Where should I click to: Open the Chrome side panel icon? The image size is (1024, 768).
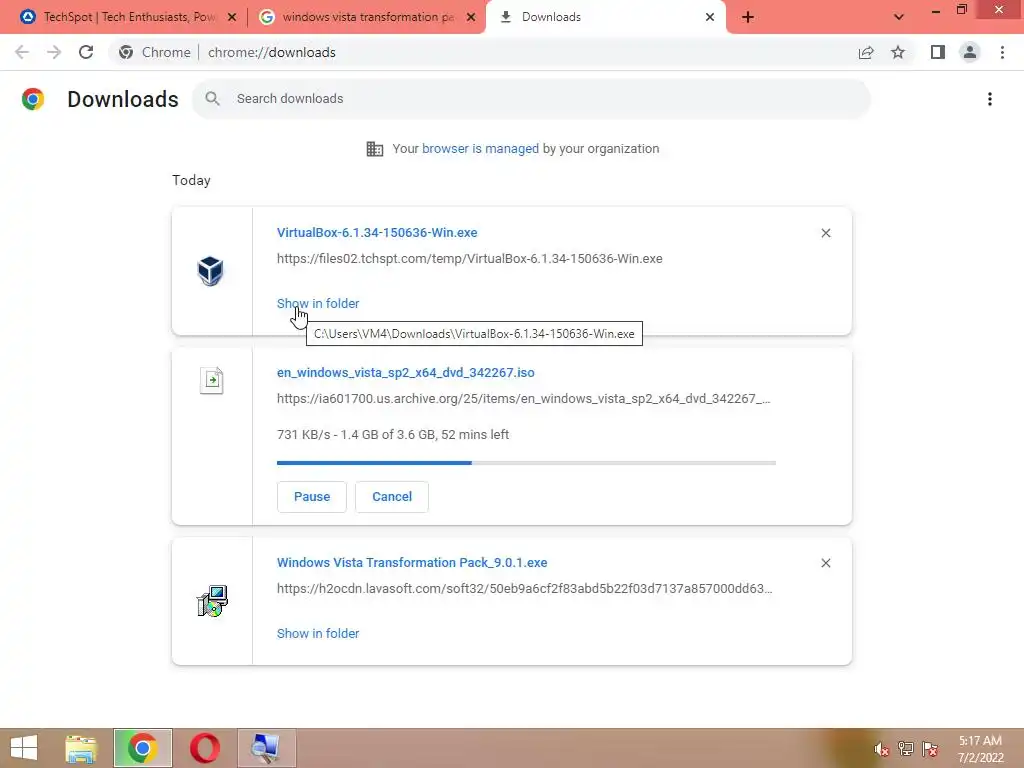(938, 52)
